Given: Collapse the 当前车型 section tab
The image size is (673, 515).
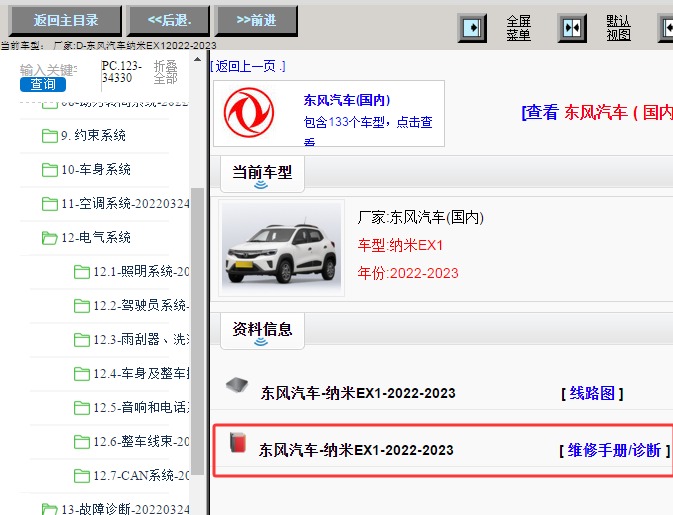Looking at the screenshot, I should pyautogui.click(x=262, y=174).
